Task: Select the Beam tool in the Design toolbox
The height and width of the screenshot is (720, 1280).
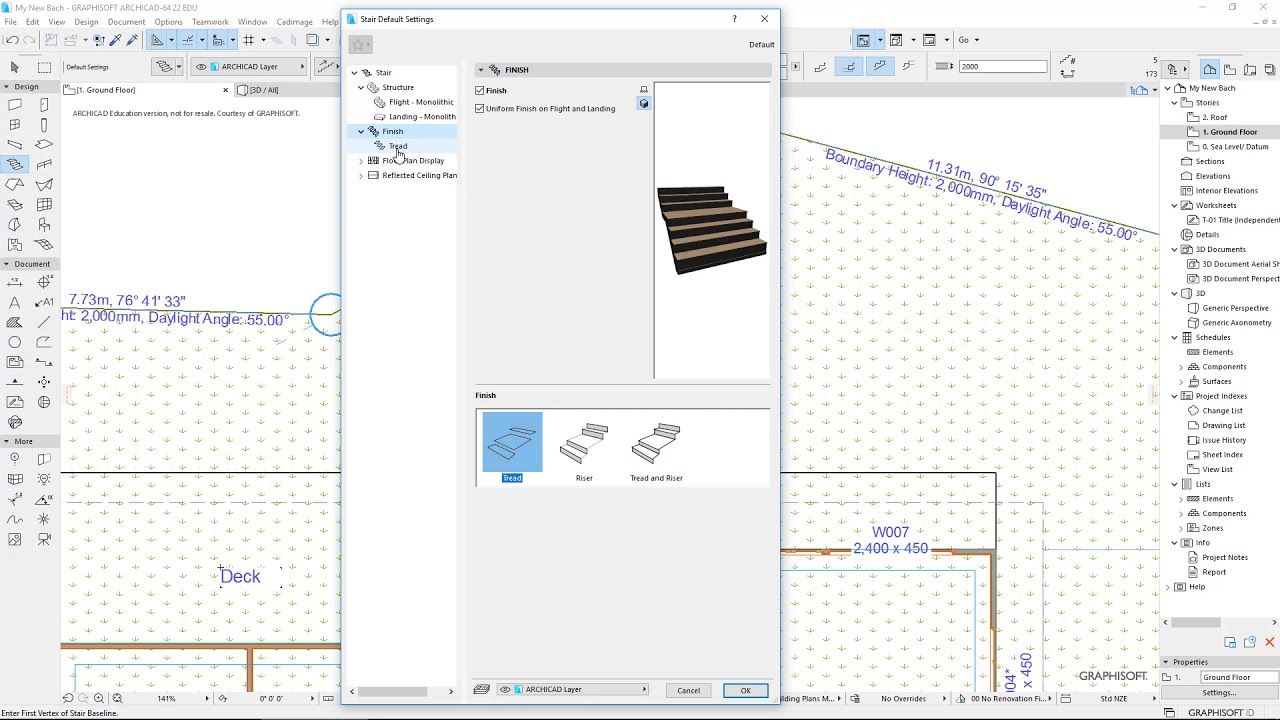Action: [x=15, y=145]
